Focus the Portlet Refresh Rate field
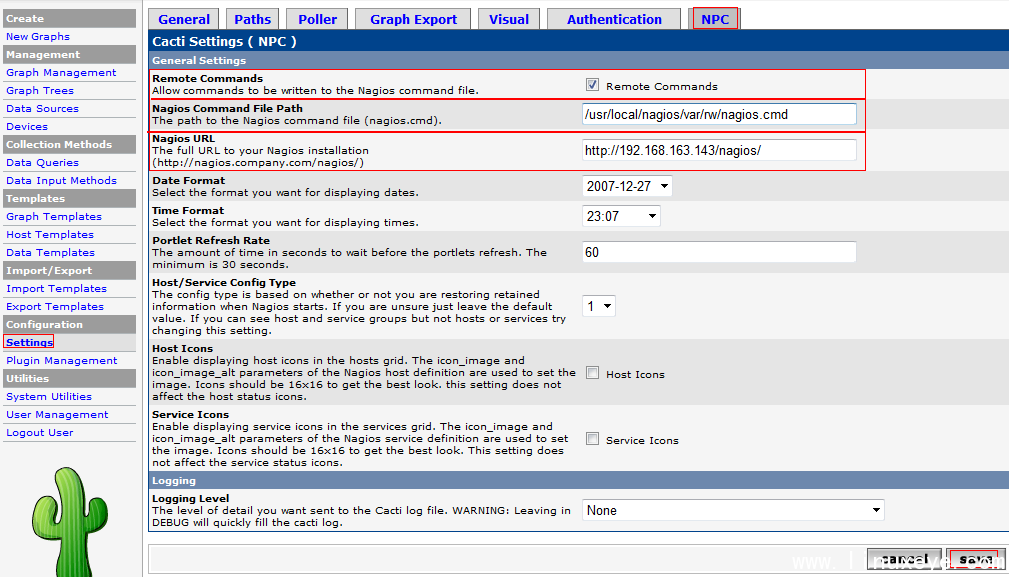This screenshot has width=1009, height=577. pos(719,252)
